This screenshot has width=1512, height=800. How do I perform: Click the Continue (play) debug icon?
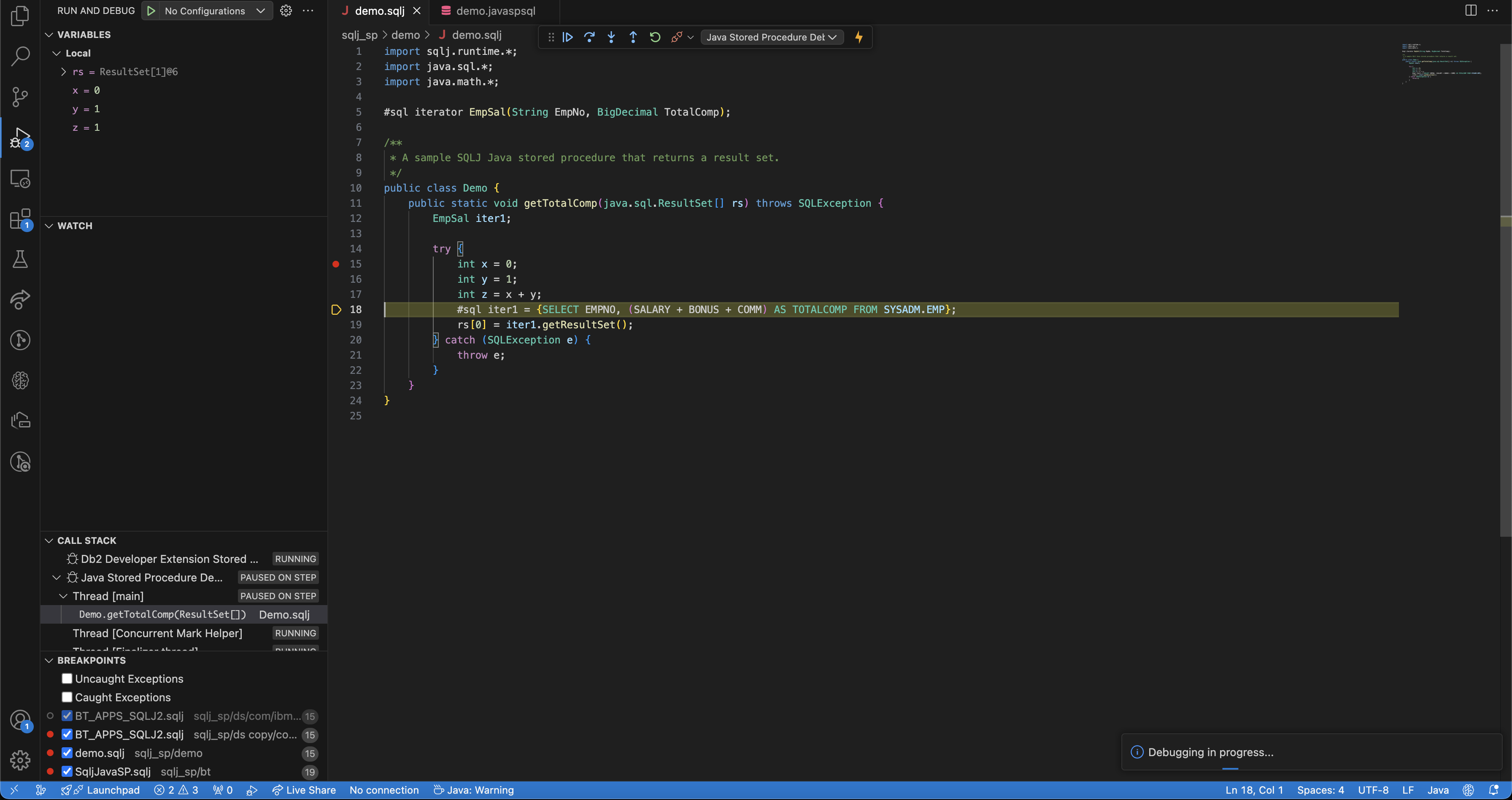pos(568,37)
